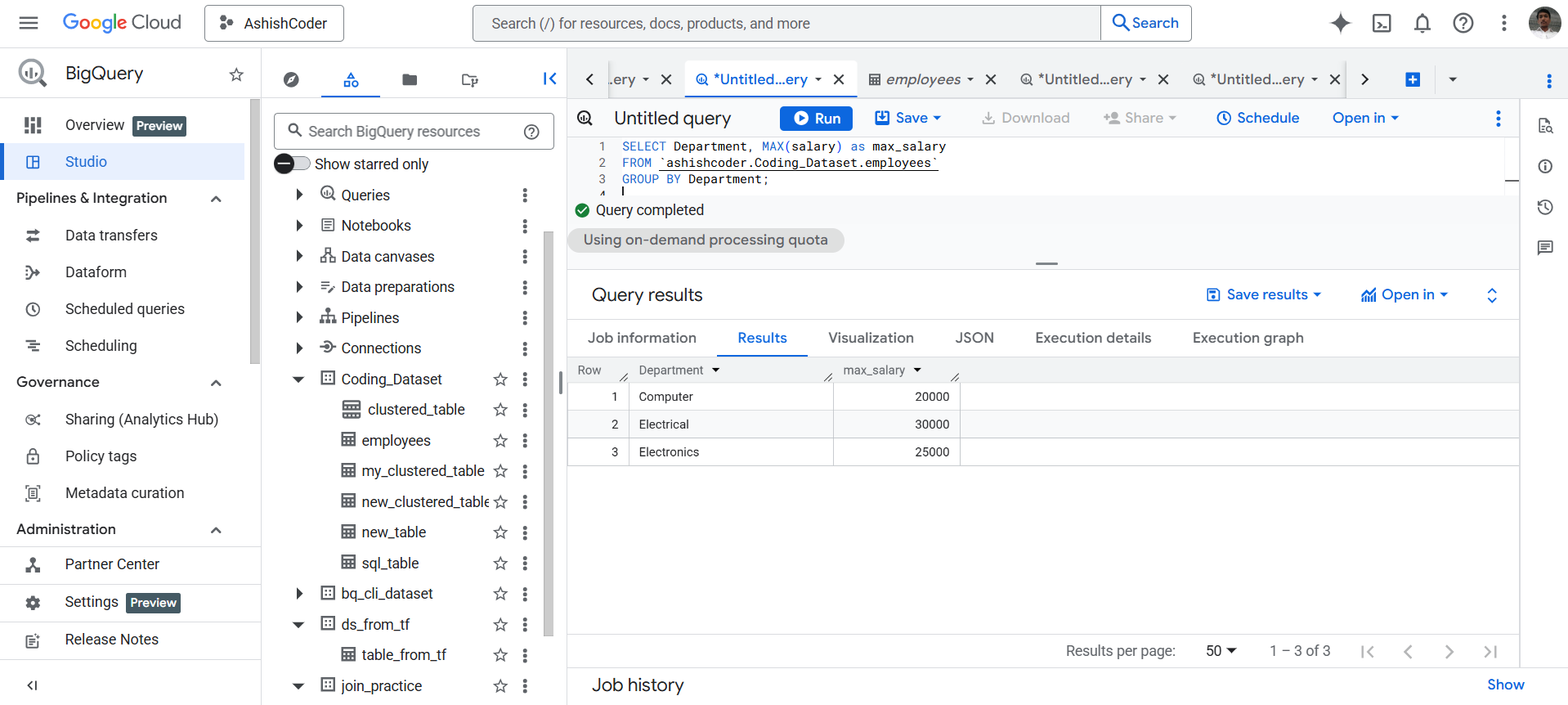Viewport: 1568px width, 705px height.
Task: Star the employees table
Action: point(500,441)
